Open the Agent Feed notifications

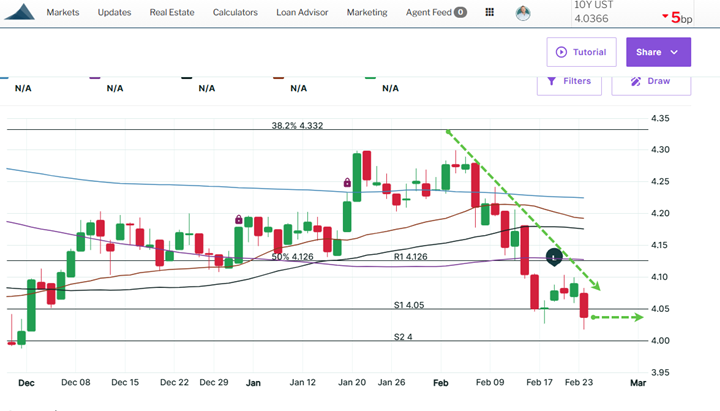(432, 13)
